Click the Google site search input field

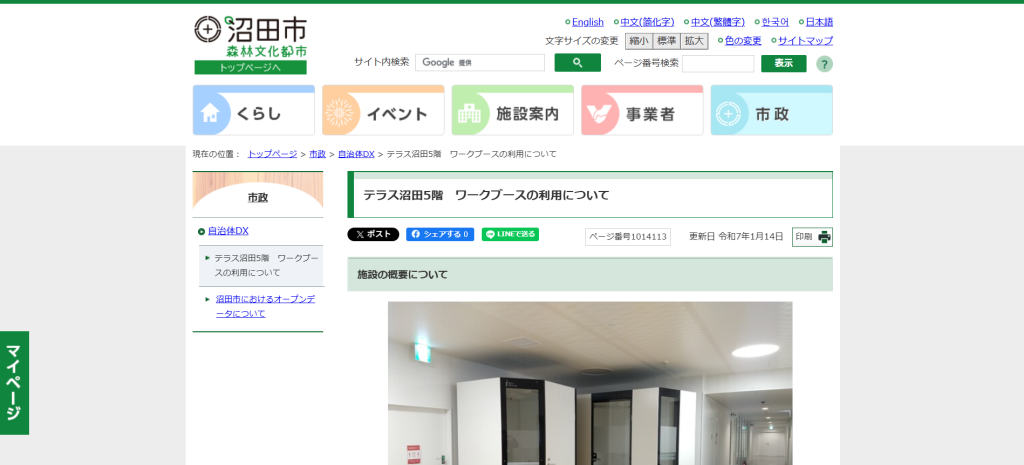coord(480,63)
